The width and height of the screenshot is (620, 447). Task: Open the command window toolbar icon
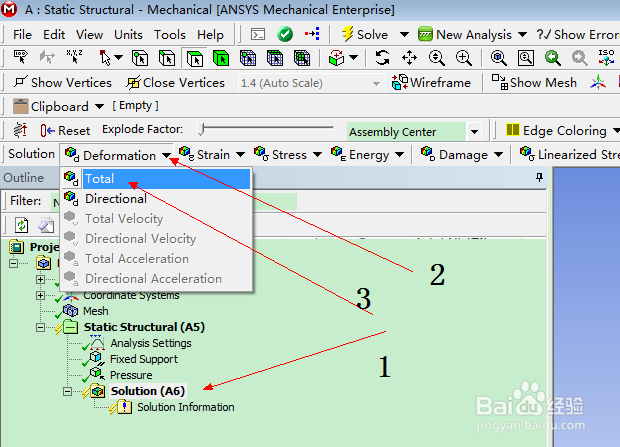pyautogui.click(x=258, y=35)
